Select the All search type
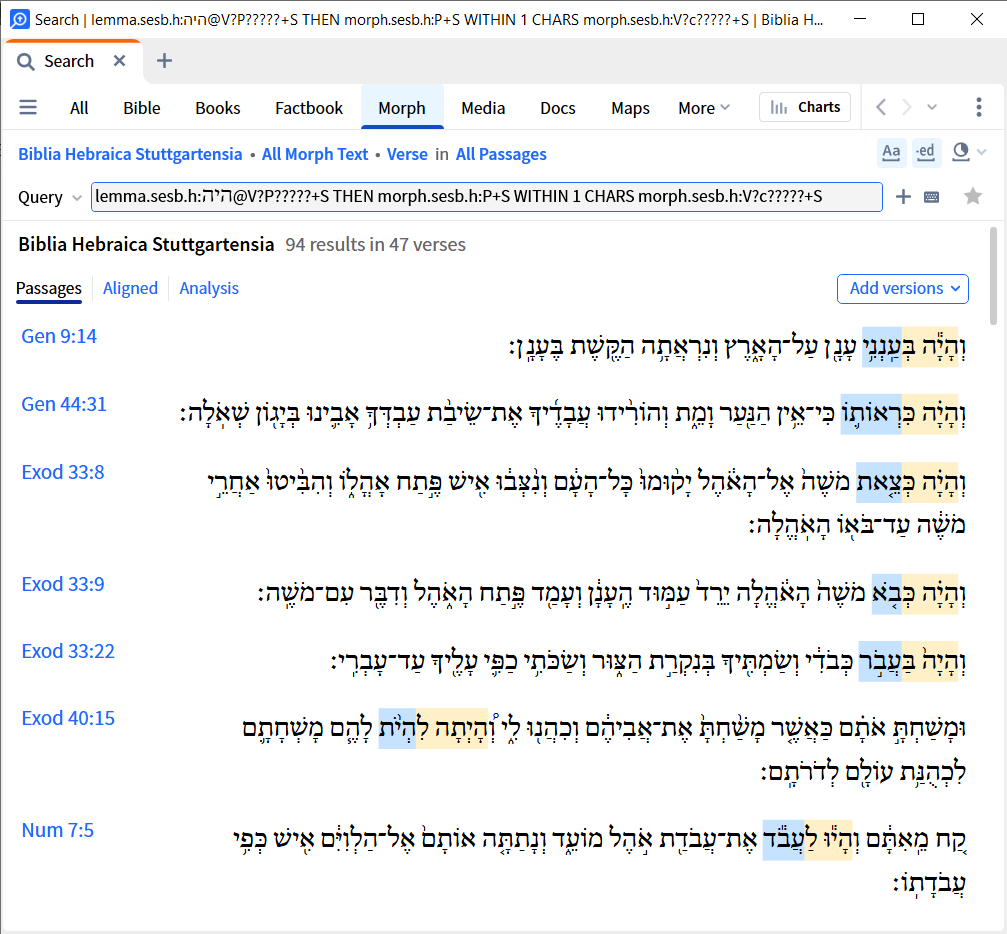The width and height of the screenshot is (1007, 934). tap(79, 108)
